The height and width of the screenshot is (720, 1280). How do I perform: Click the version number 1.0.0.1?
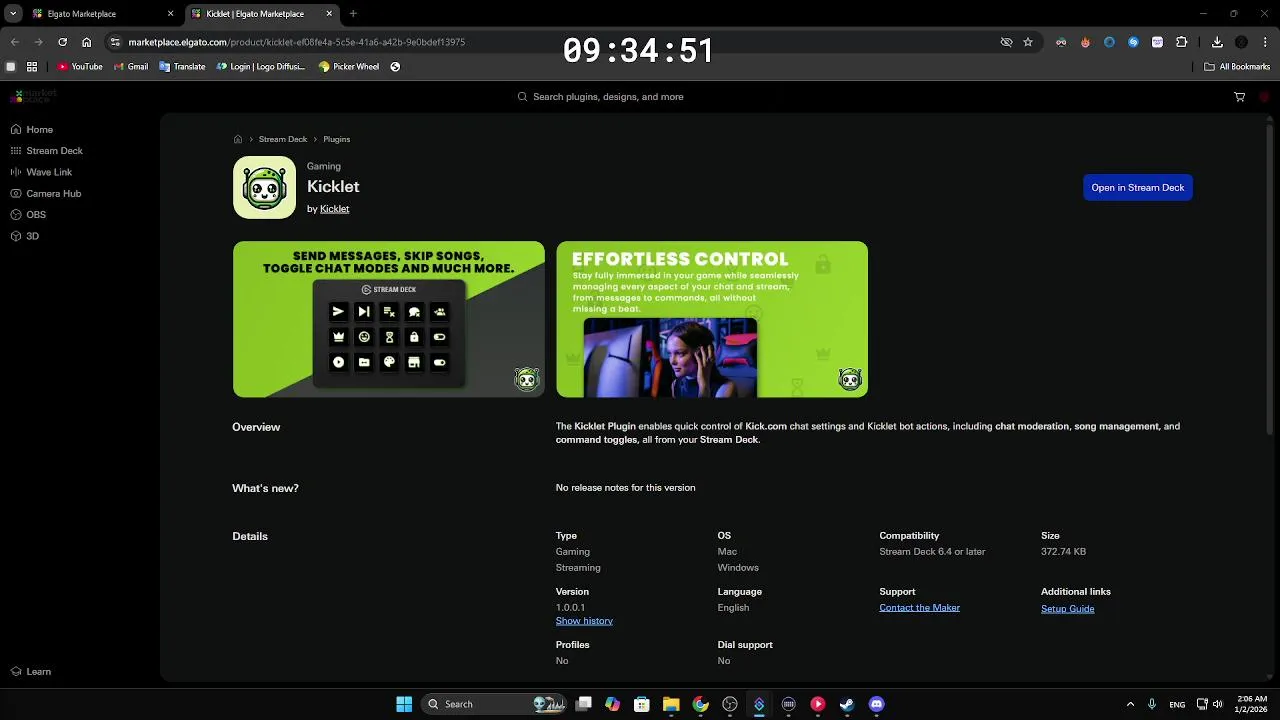[x=570, y=608]
